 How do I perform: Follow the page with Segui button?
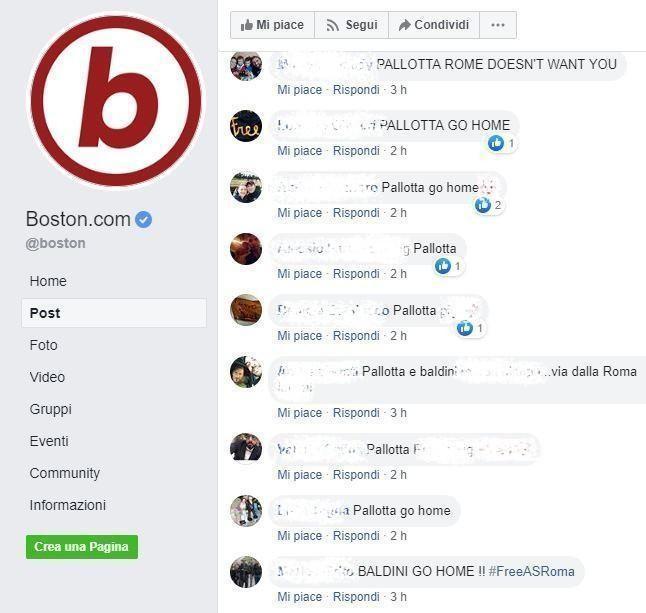pyautogui.click(x=351, y=25)
